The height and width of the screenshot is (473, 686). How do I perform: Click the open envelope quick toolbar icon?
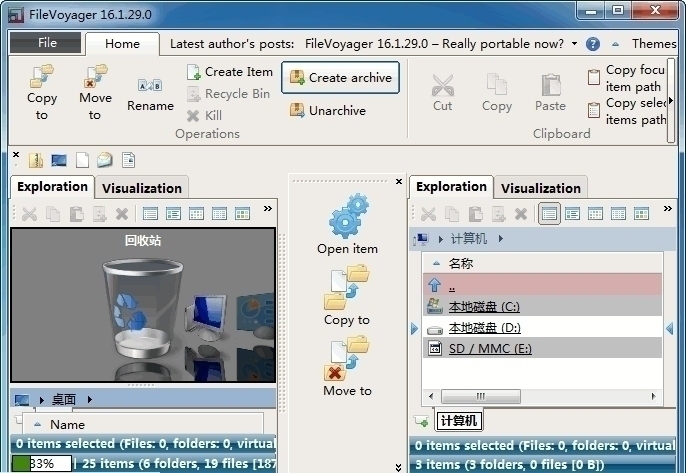[105, 161]
